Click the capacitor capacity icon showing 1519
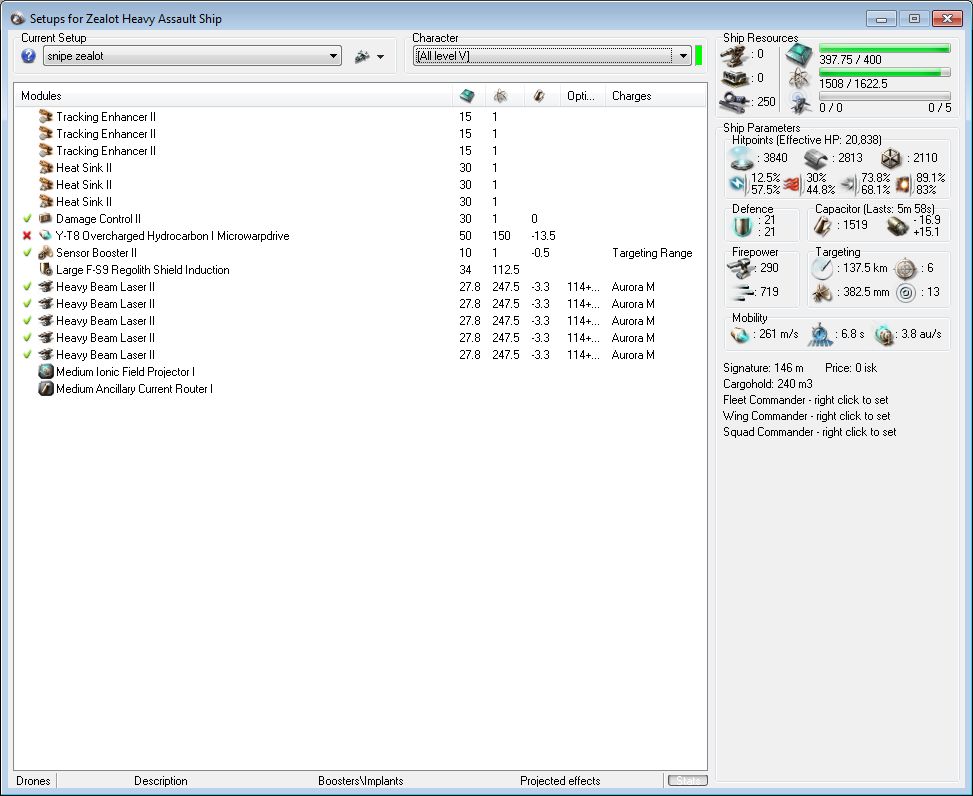Viewport: 973px width, 796px height. point(823,226)
